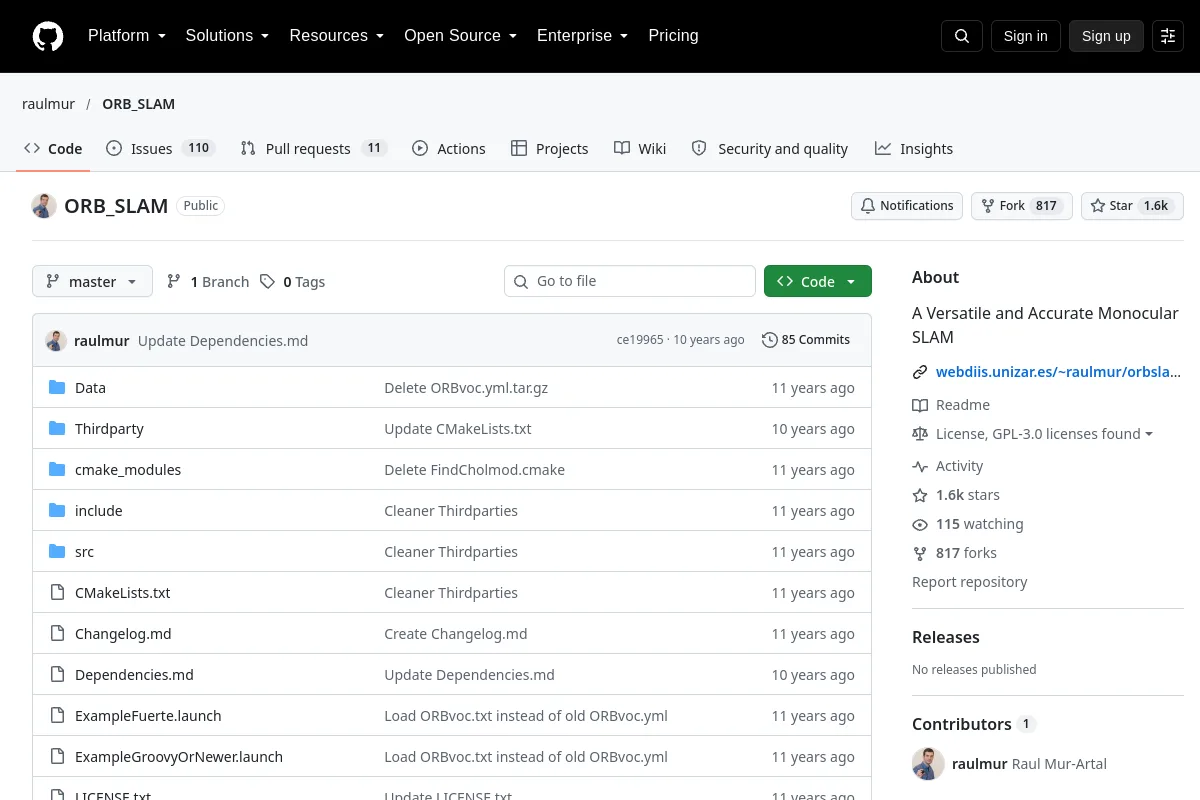Image resolution: width=1200 pixels, height=800 pixels.
Task: Click commit message Delete FindCholmod.cmake
Action: pos(475,470)
